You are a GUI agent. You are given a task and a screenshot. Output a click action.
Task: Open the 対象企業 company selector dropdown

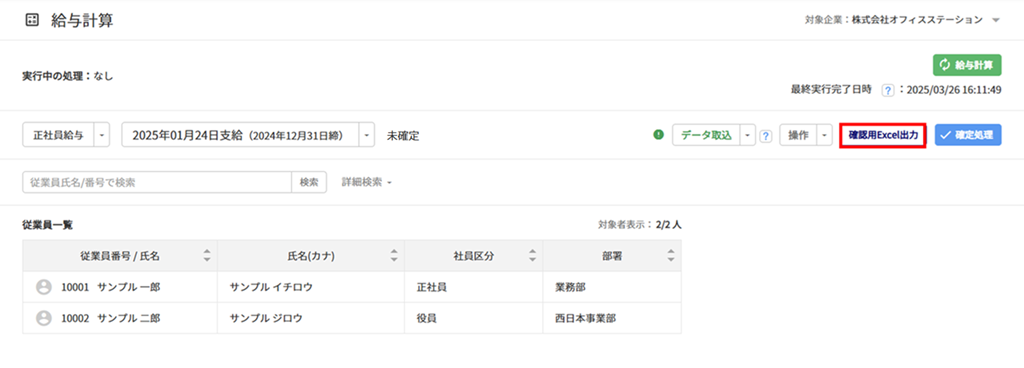996,20
